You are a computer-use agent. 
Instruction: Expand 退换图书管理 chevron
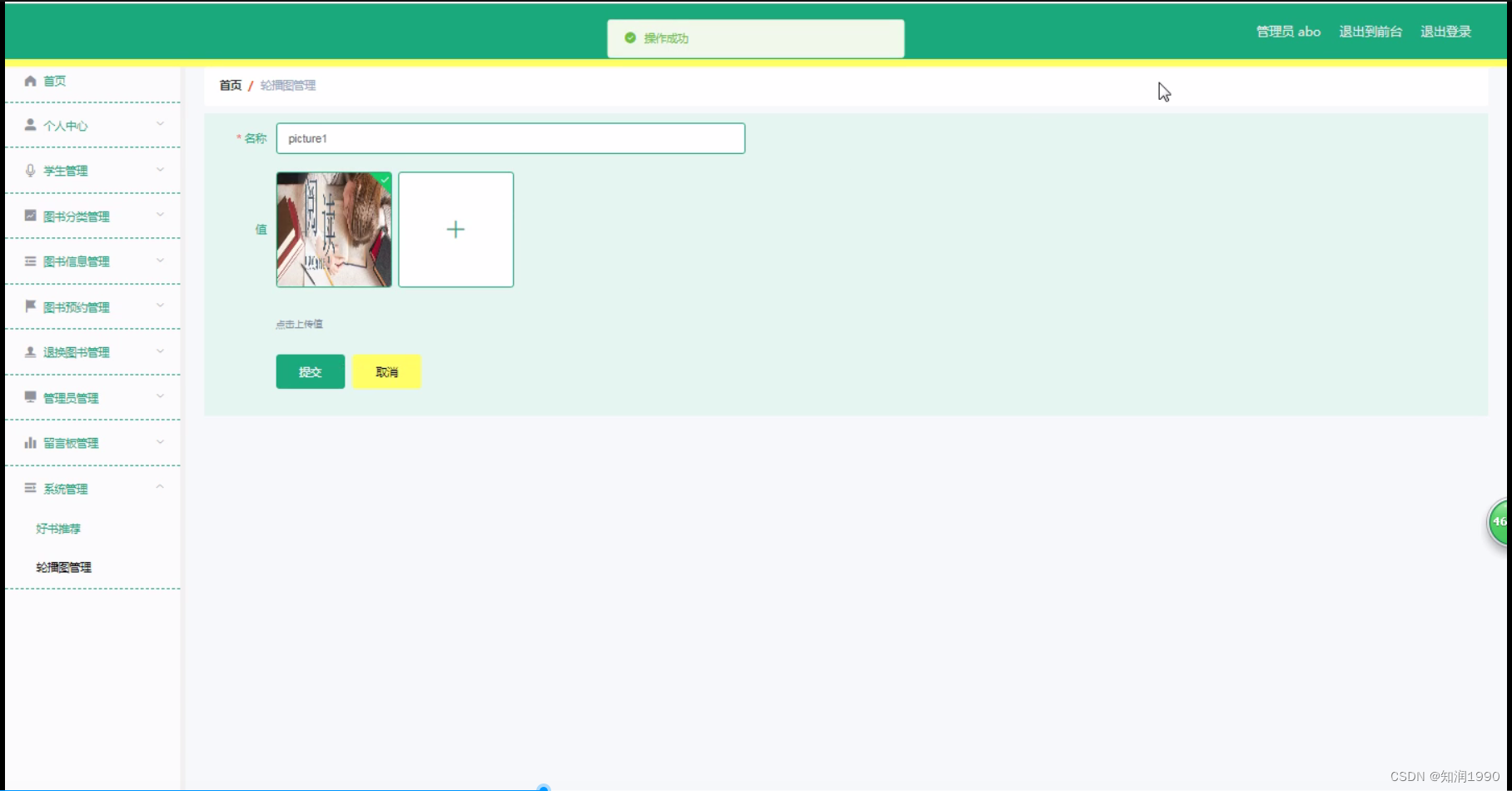[160, 351]
